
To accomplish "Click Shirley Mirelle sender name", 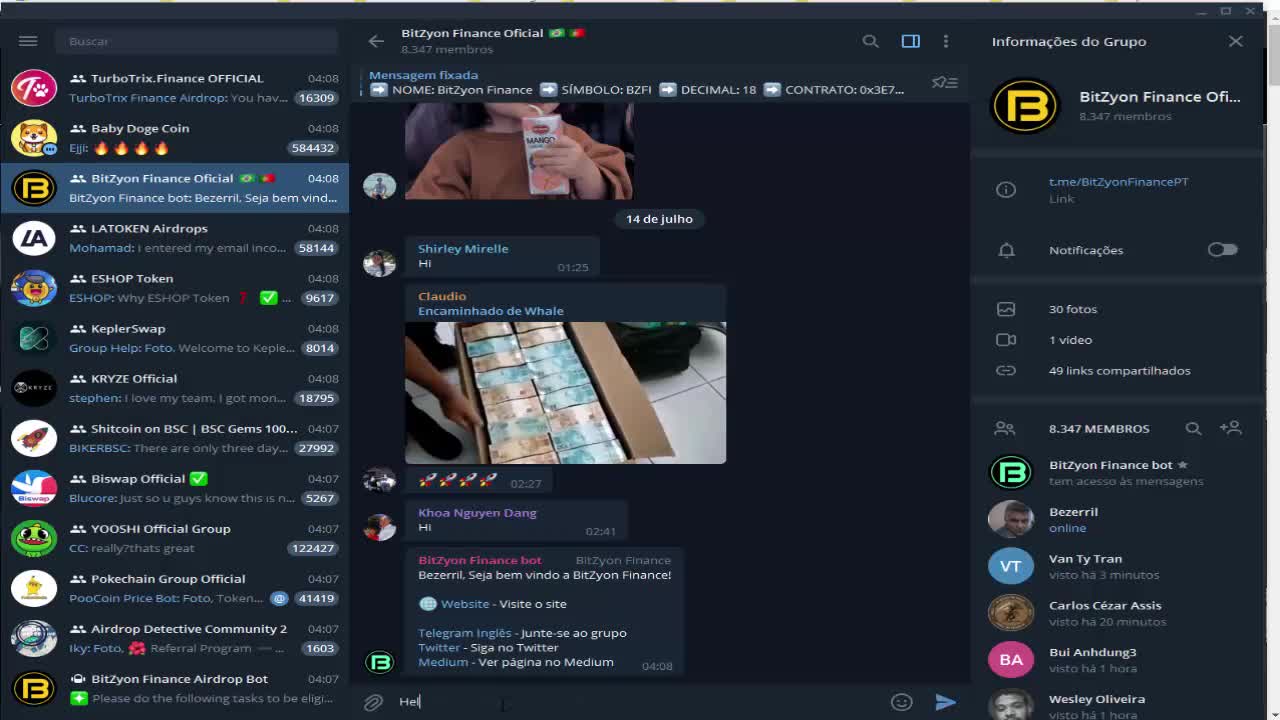I will click(x=463, y=249).
